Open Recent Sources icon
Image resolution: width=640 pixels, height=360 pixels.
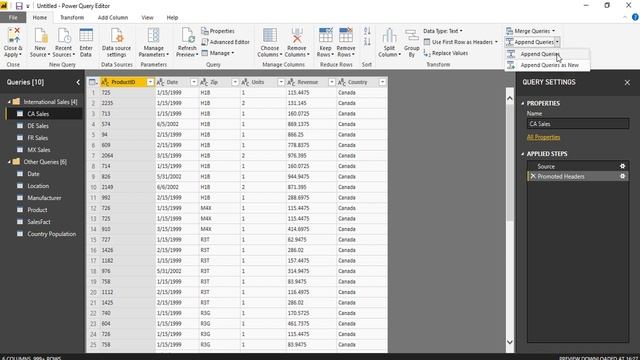(x=64, y=36)
